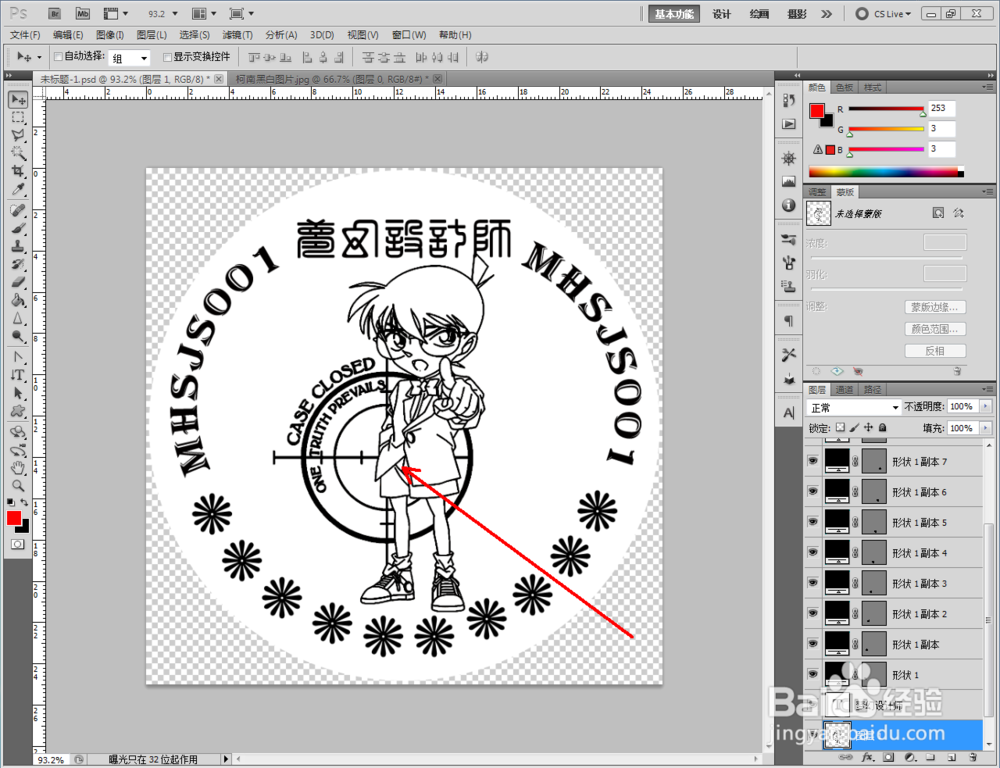Select the Clone Stamp tool
The width and height of the screenshot is (1000, 768).
click(18, 246)
